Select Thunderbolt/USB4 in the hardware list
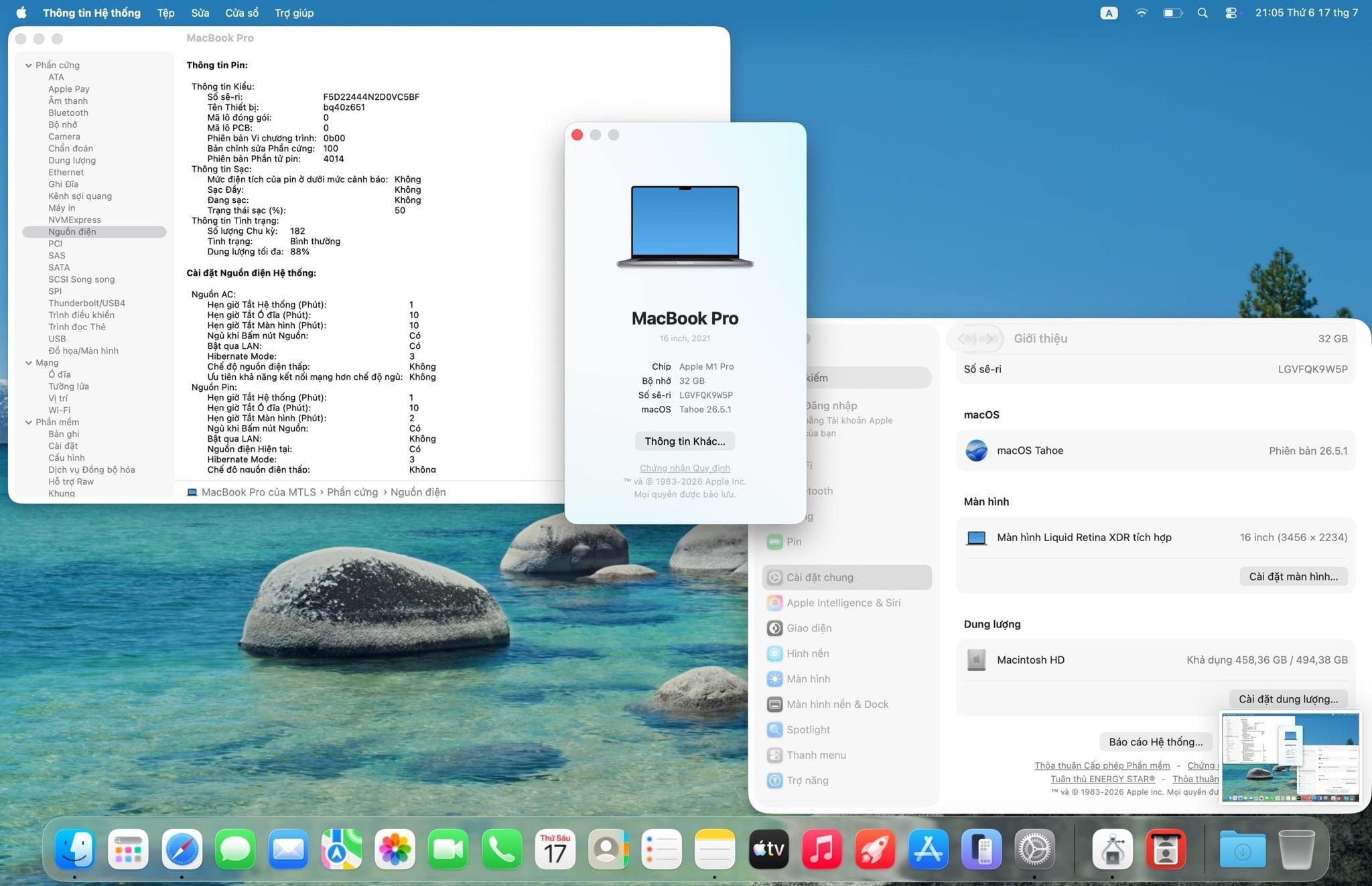Image resolution: width=1372 pixels, height=886 pixels. 86,303
